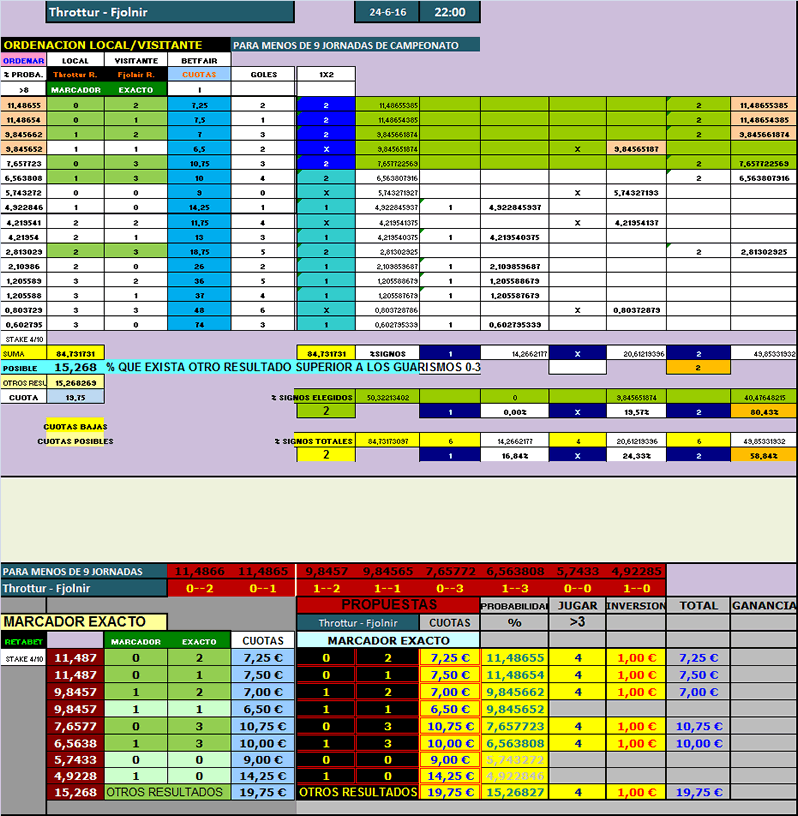Select the 19,57% percentage cell
This screenshot has height=816, width=798.
(x=636, y=412)
